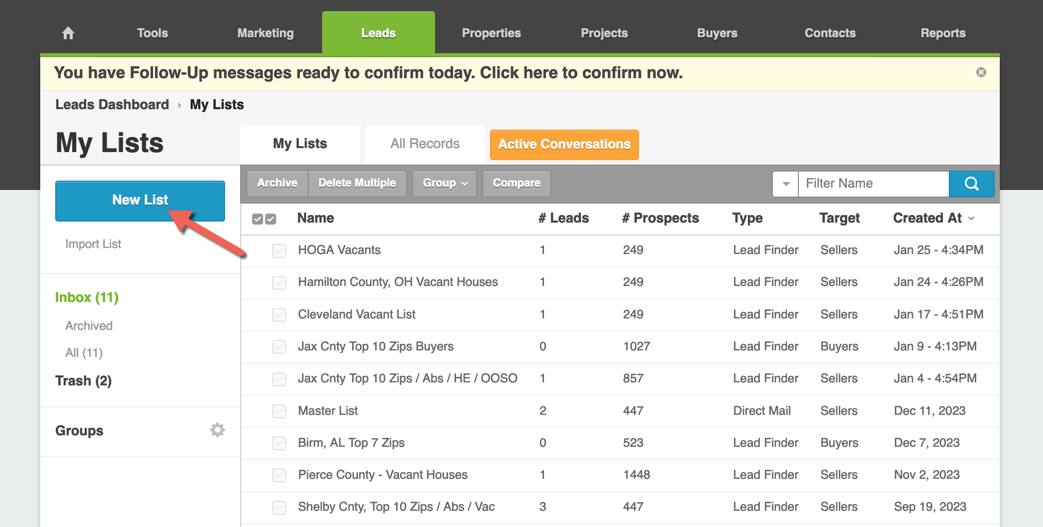Tick the Cleveland Vacant List checkbox
Image resolution: width=1043 pixels, height=527 pixels.
point(279,315)
